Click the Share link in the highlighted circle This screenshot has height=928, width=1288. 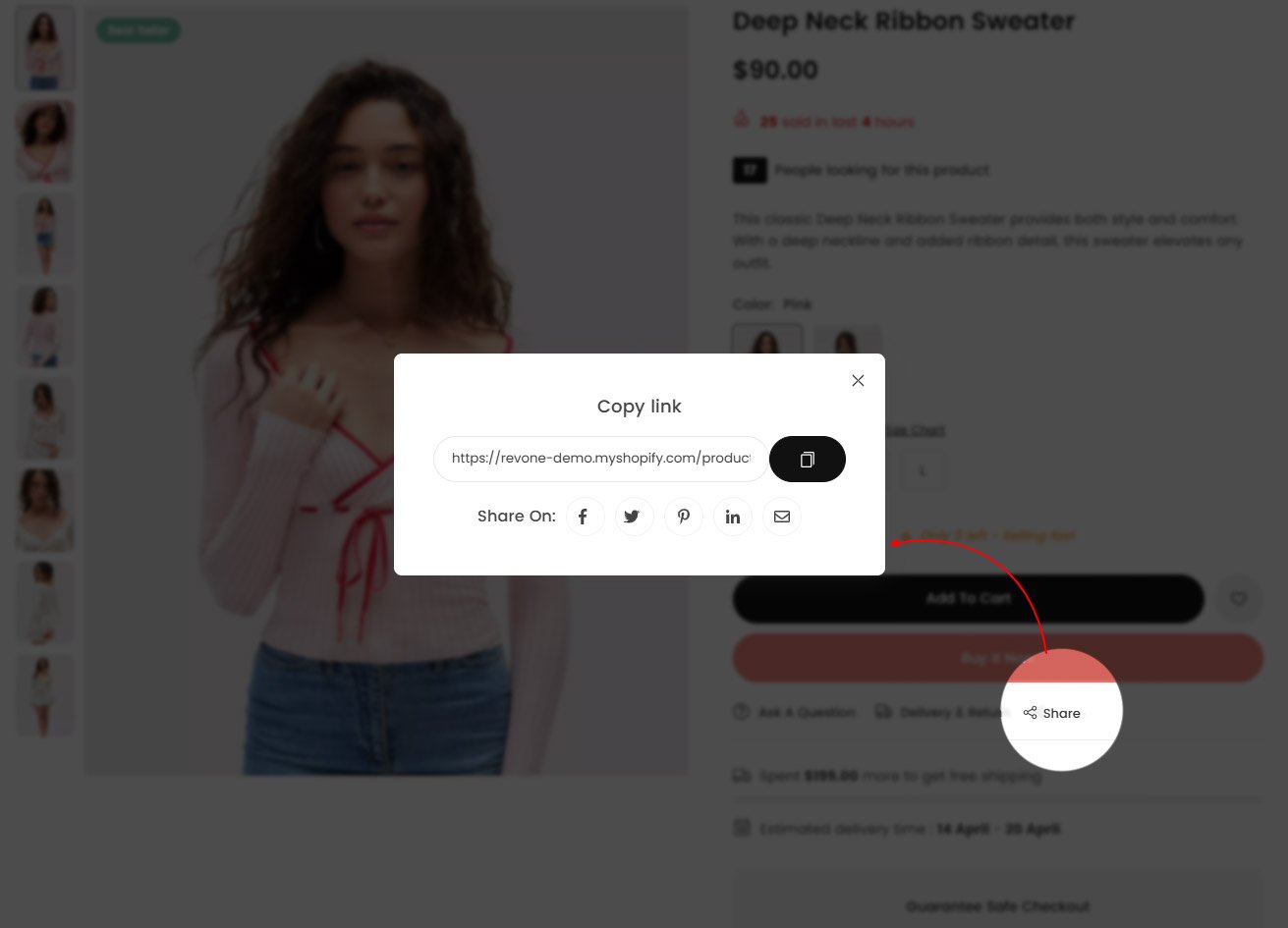(x=1051, y=713)
